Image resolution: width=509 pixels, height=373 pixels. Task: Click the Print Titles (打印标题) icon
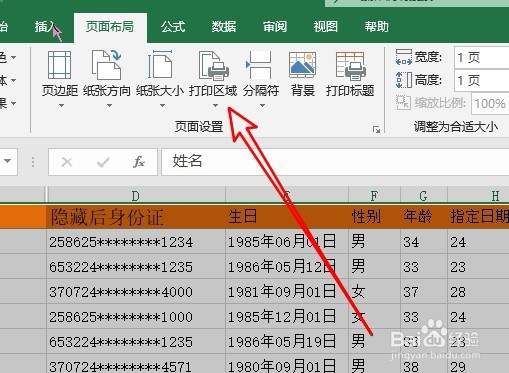pyautogui.click(x=351, y=66)
